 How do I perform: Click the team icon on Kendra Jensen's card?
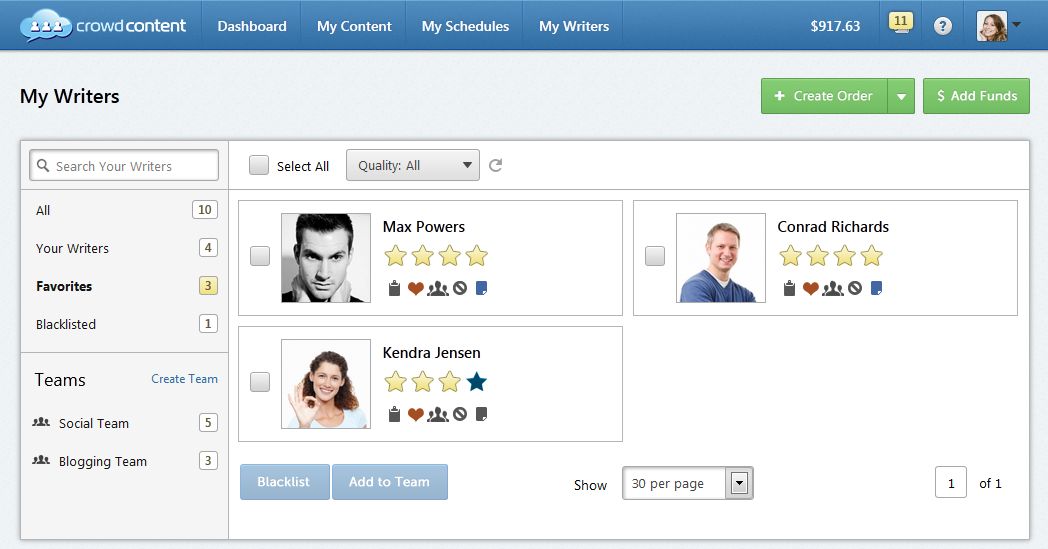438,414
